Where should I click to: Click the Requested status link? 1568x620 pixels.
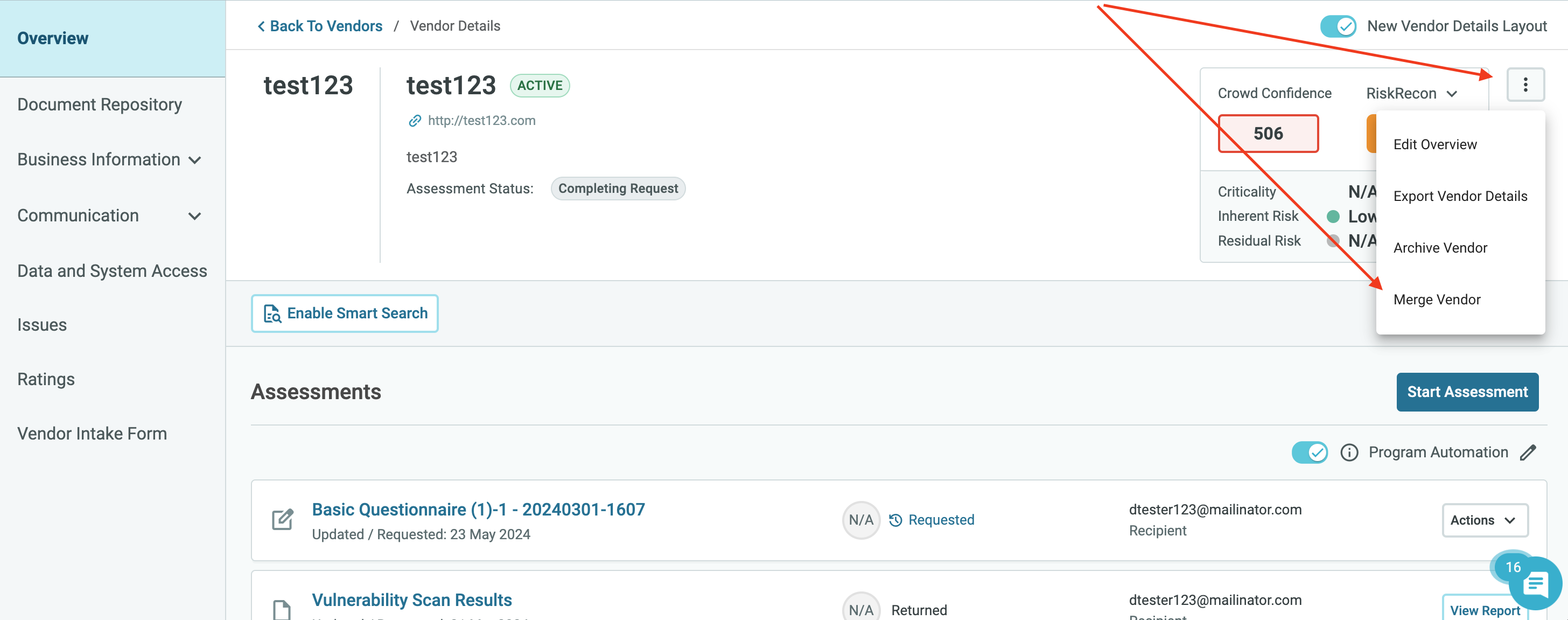point(941,520)
